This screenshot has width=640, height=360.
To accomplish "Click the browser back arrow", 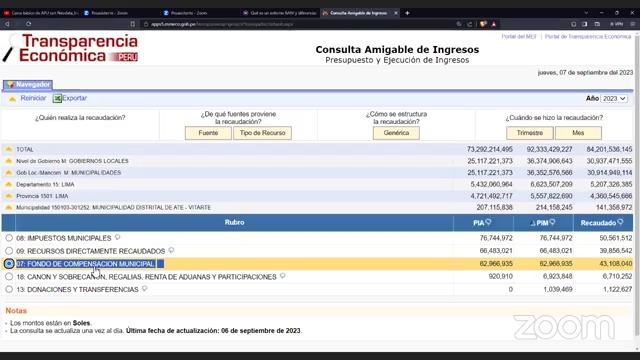I will point(7,24).
